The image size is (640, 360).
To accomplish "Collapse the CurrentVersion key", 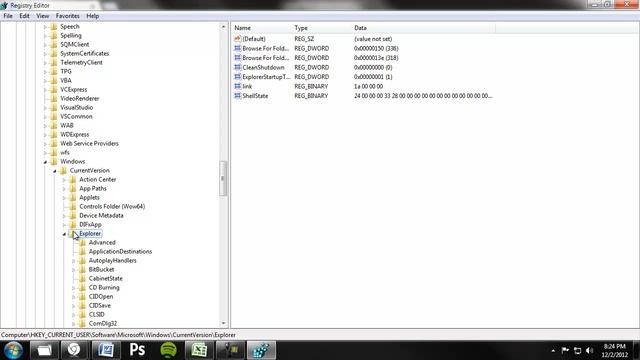I will point(55,171).
